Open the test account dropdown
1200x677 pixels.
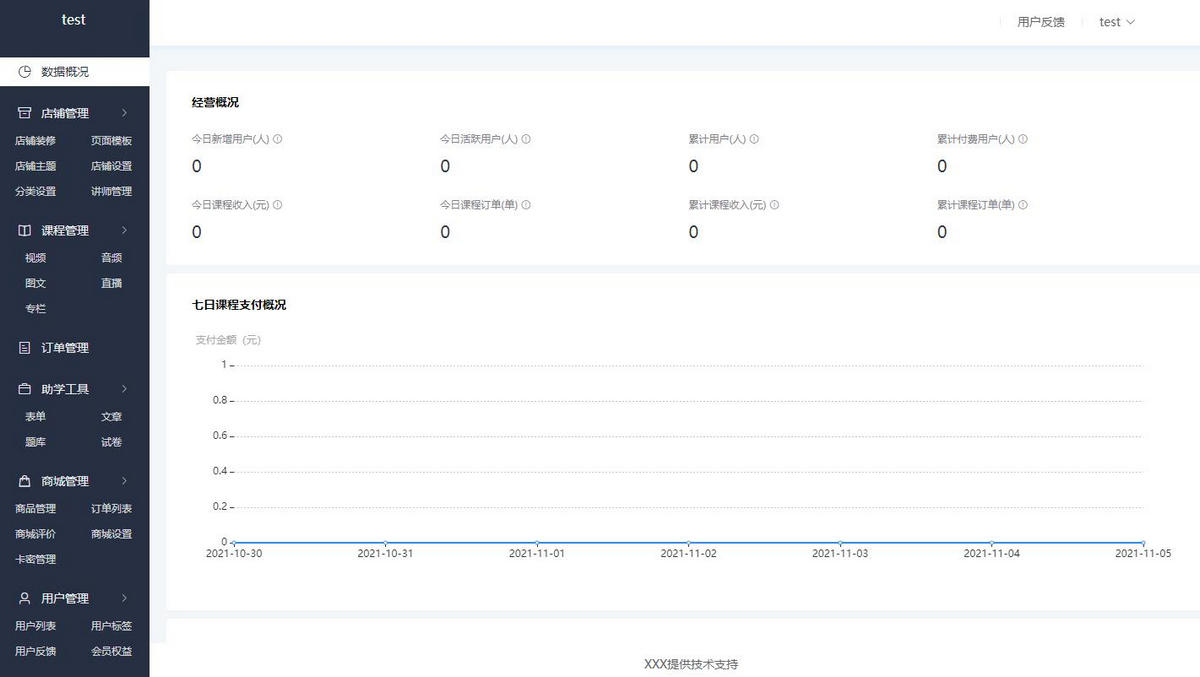pyautogui.click(x=1117, y=22)
